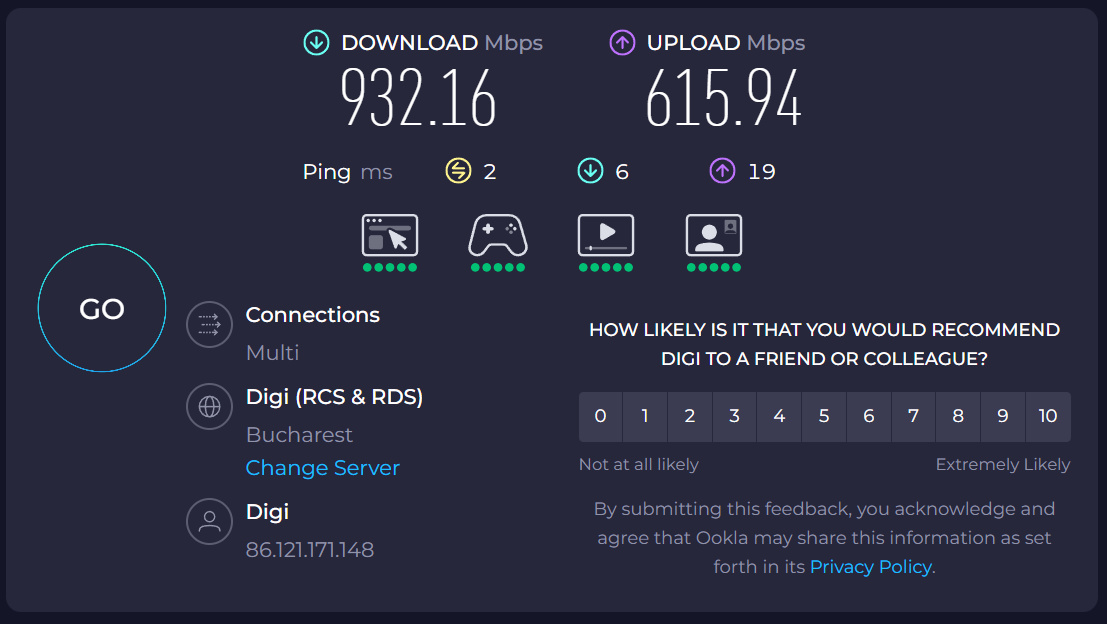Click the video streaming performance icon
The image size is (1107, 624).
[606, 236]
